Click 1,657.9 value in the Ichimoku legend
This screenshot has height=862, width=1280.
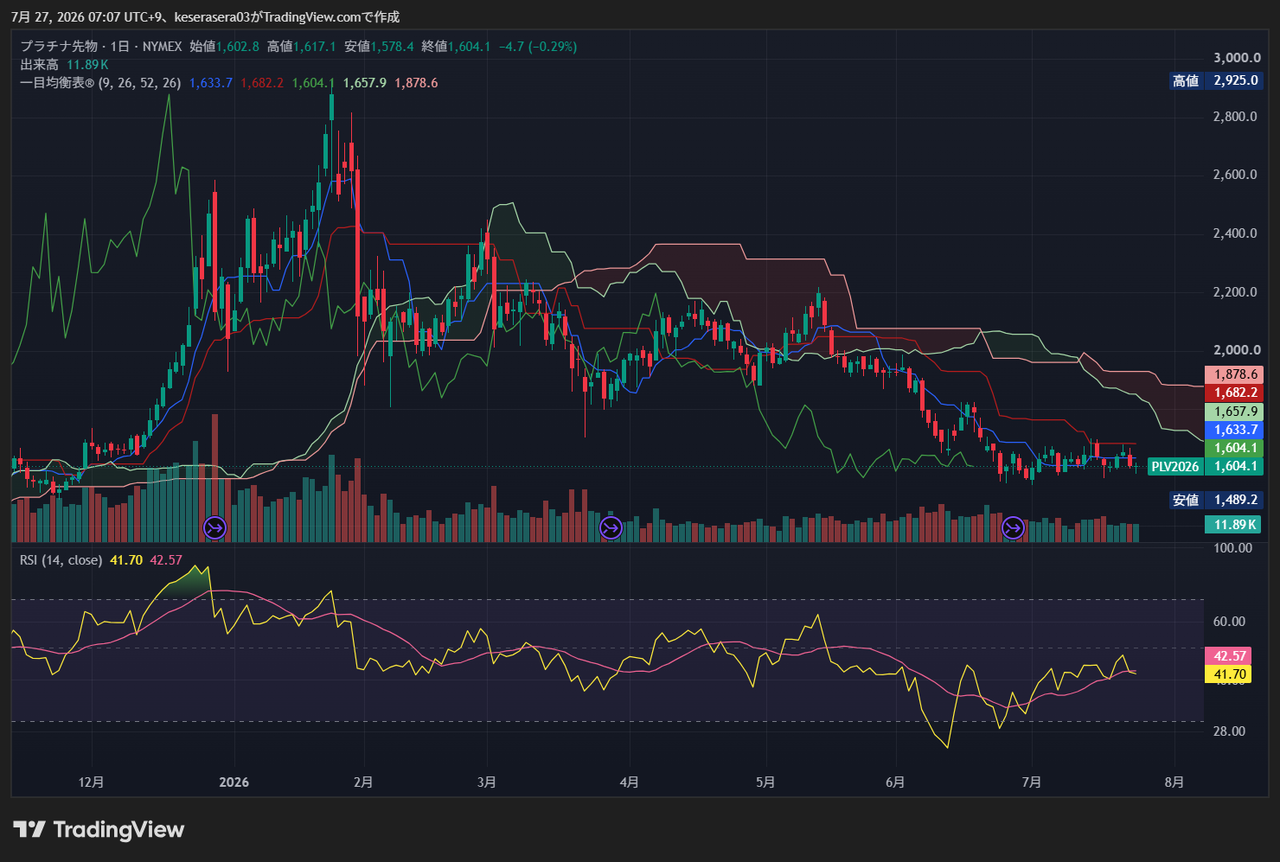[364, 82]
